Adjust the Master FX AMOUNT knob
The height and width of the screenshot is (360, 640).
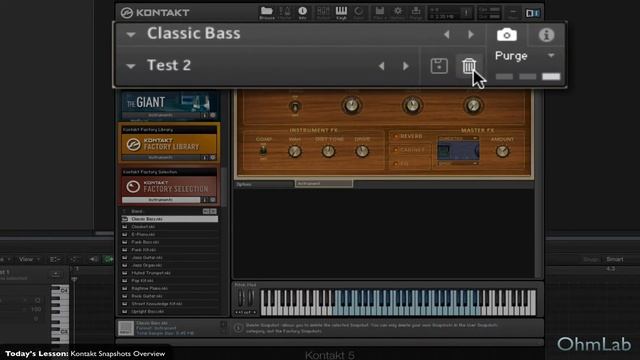502,151
